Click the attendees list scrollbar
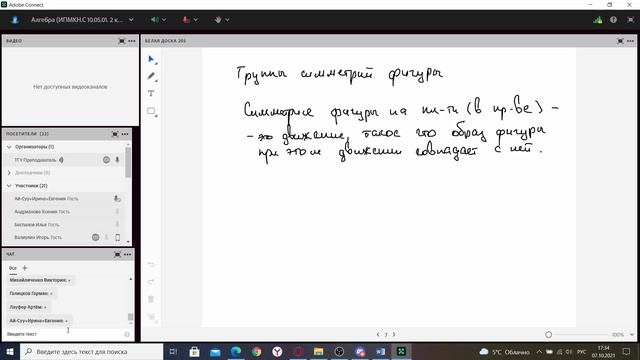This screenshot has width=640, height=360. (128, 162)
